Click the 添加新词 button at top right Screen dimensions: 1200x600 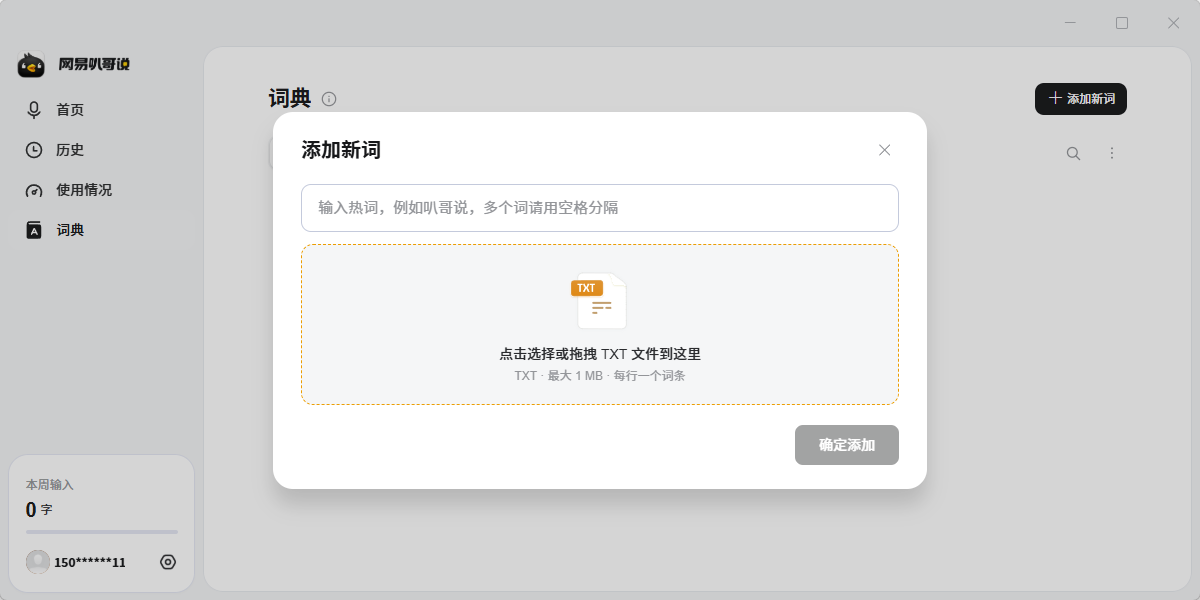tap(1081, 99)
